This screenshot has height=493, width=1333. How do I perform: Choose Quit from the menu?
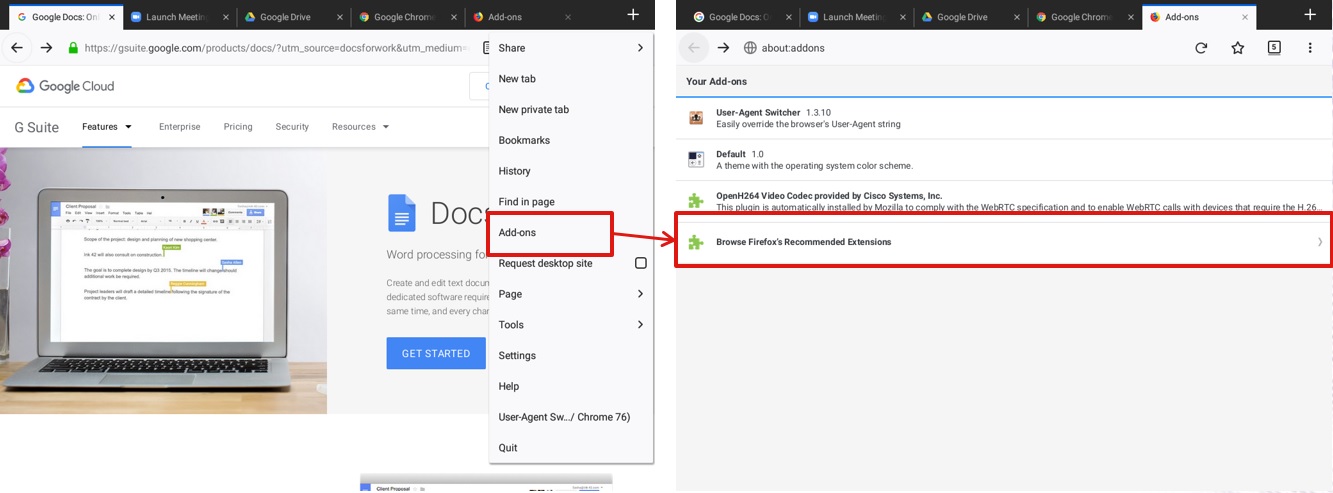[x=571, y=448]
